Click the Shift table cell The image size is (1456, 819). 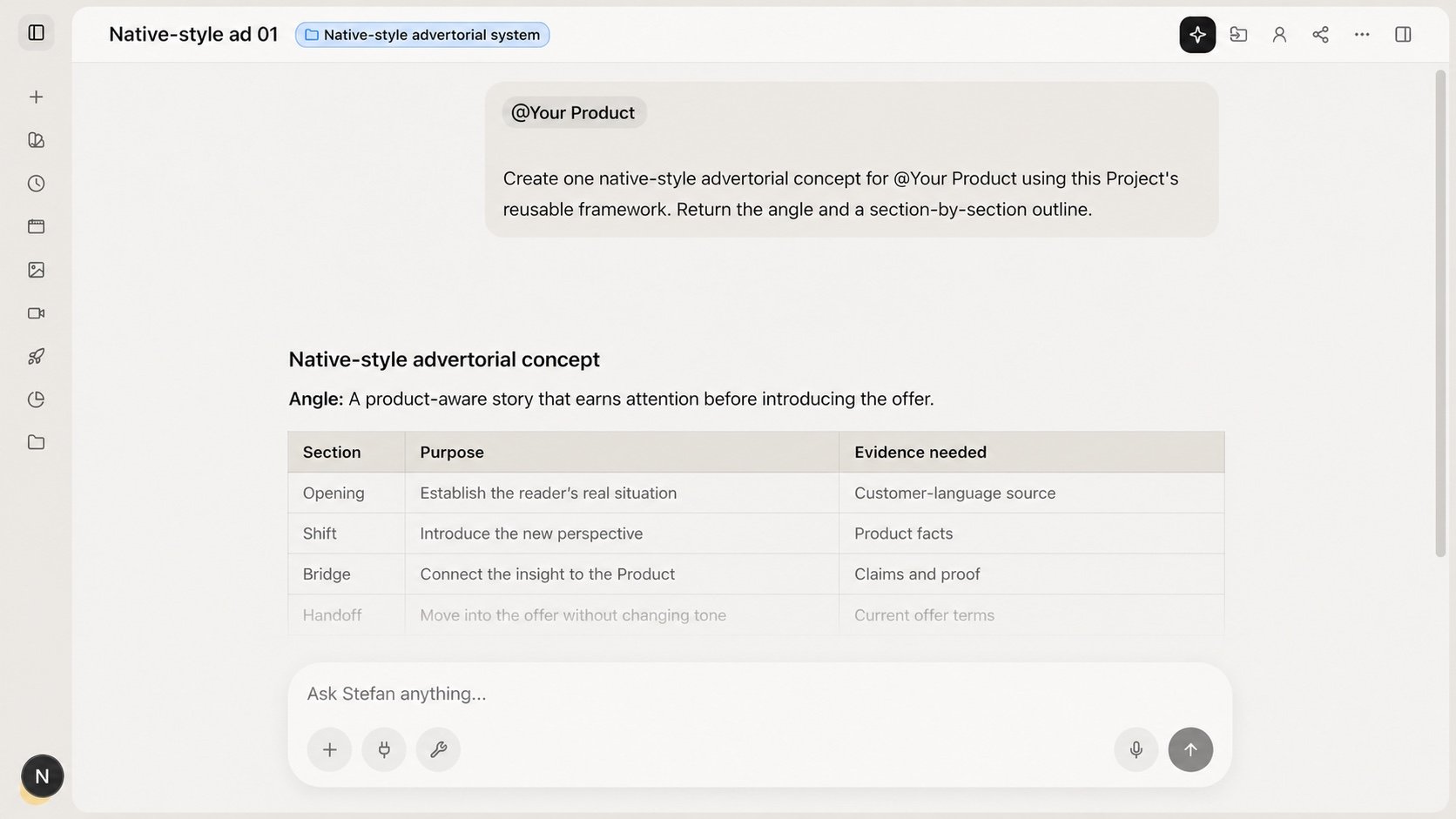pos(347,534)
